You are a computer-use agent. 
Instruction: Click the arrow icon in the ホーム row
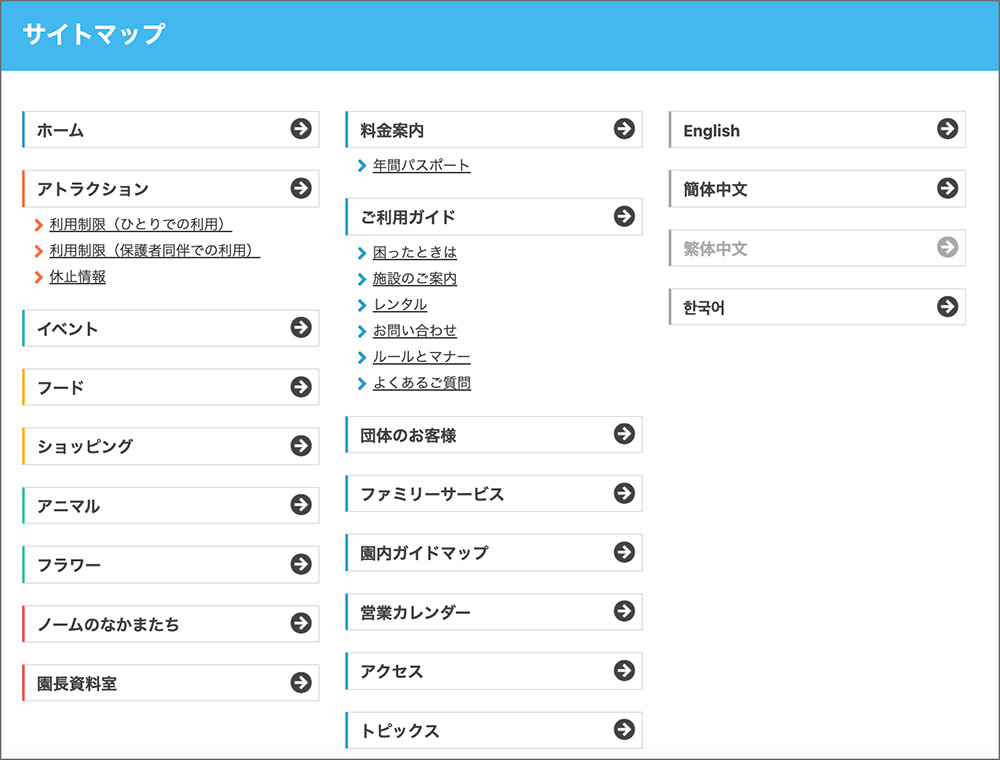tap(301, 129)
